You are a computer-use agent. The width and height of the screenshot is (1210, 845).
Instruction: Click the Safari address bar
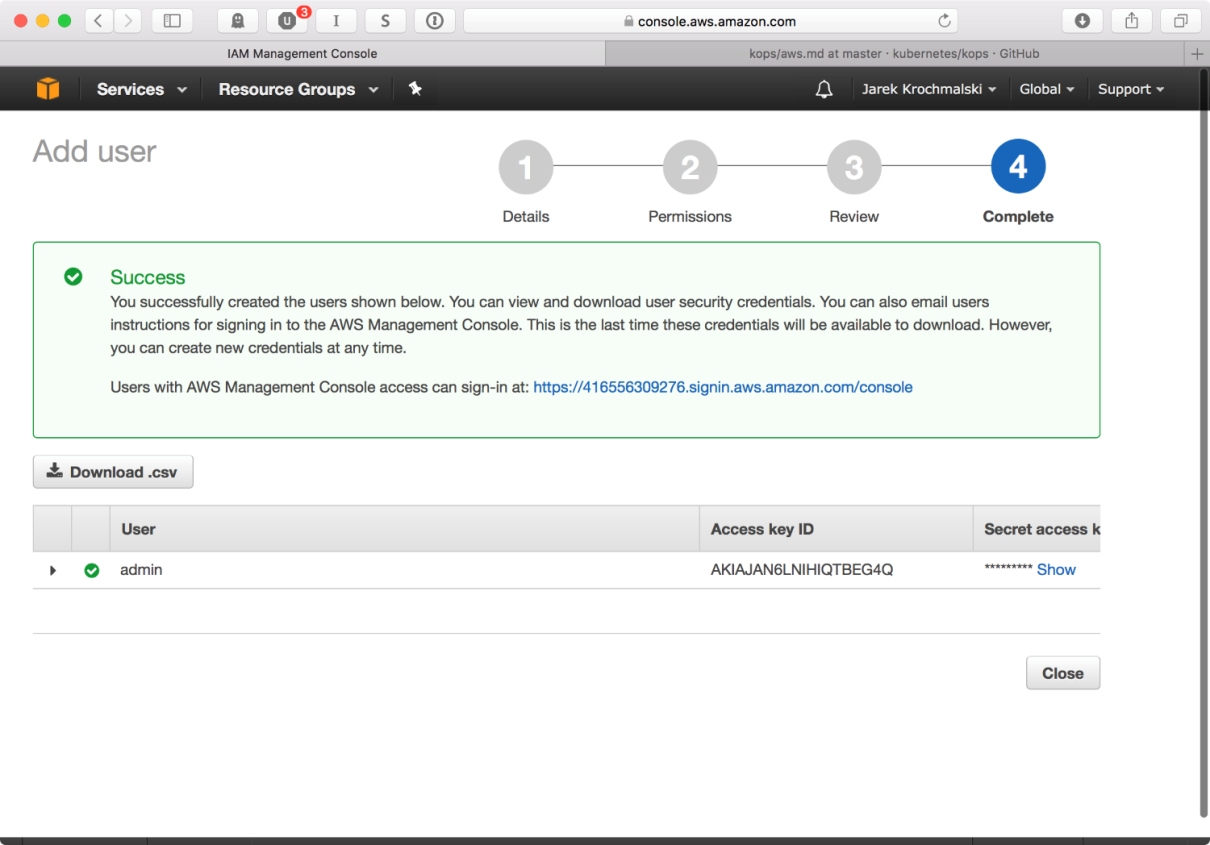pyautogui.click(x=710, y=20)
